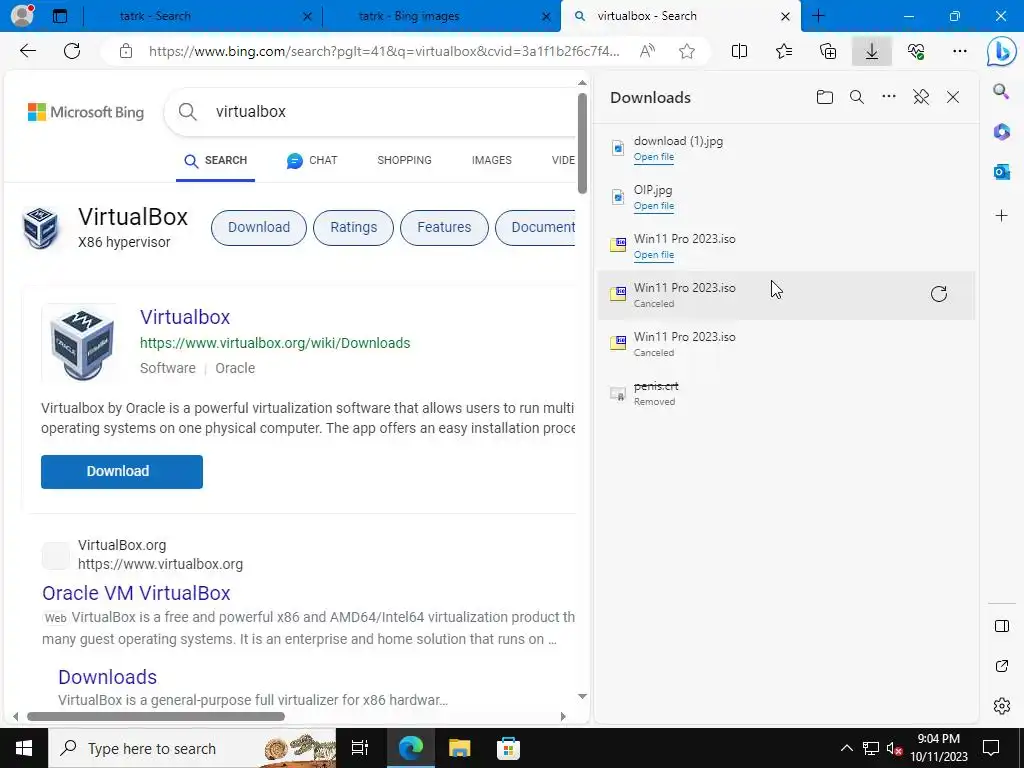Activate Read aloud icon in address bar
The image size is (1024, 768).
(x=647, y=51)
